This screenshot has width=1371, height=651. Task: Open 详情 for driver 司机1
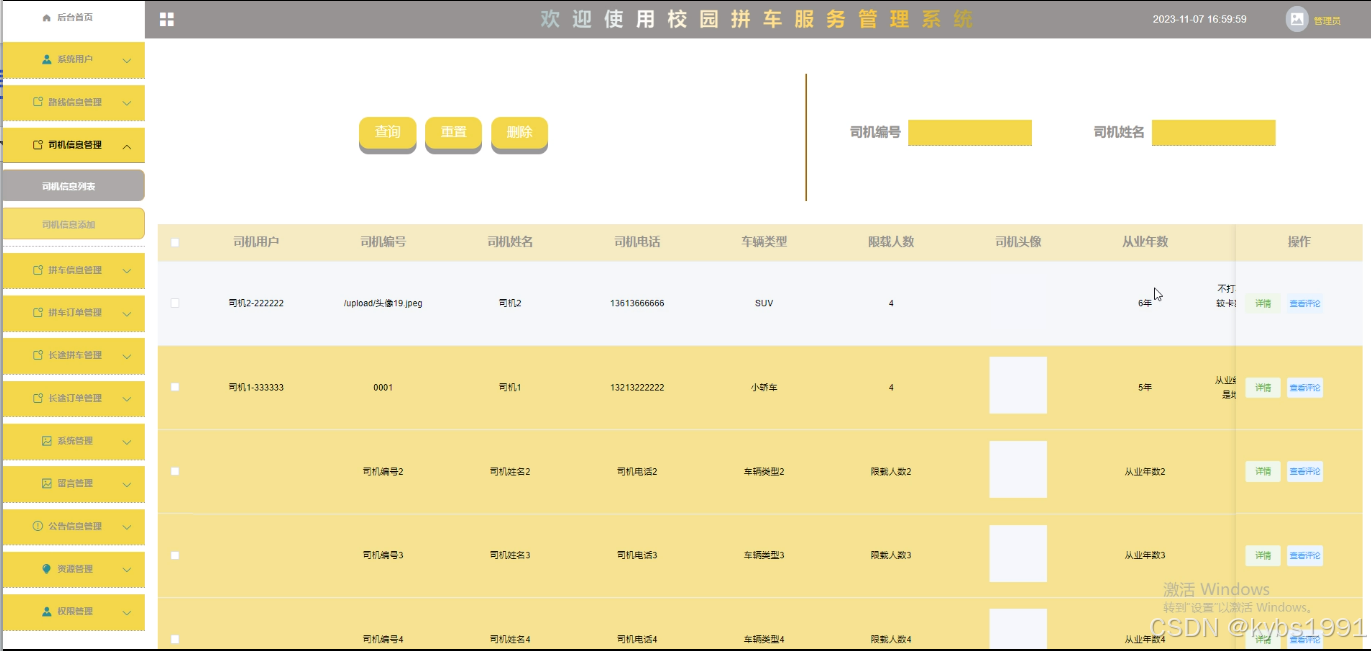1263,387
